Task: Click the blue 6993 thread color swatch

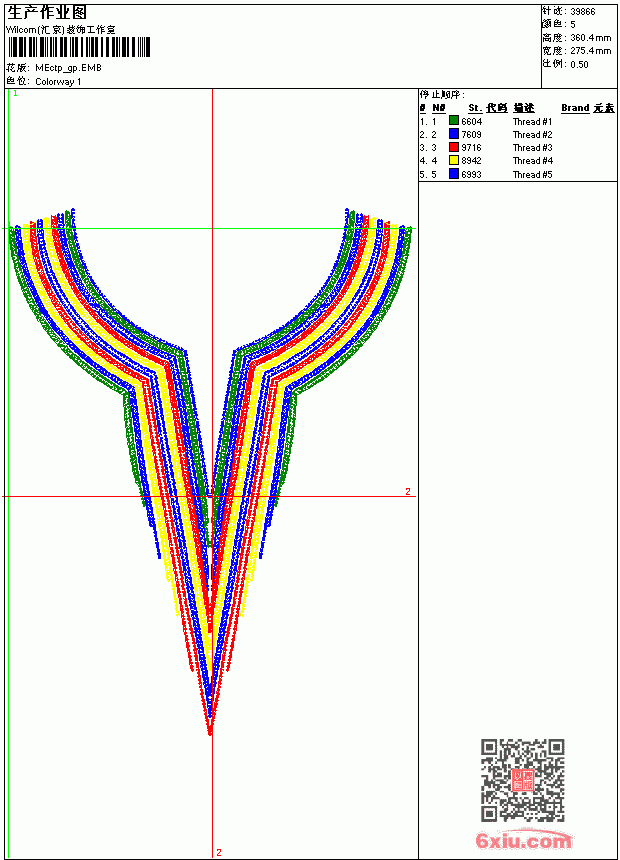Action: pos(454,174)
